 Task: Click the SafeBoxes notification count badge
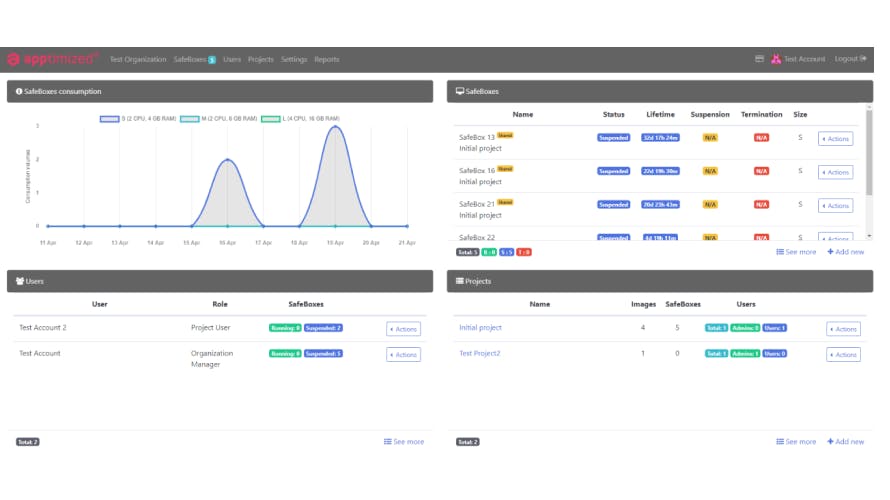pos(212,60)
